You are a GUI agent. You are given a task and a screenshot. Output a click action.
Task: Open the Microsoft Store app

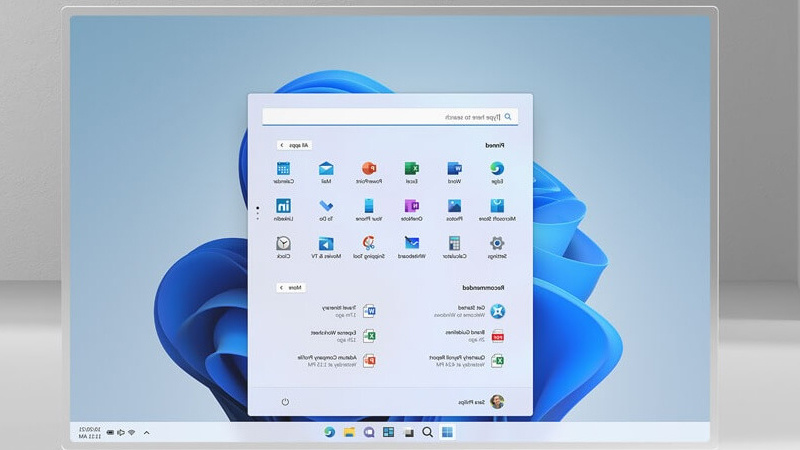click(x=497, y=210)
